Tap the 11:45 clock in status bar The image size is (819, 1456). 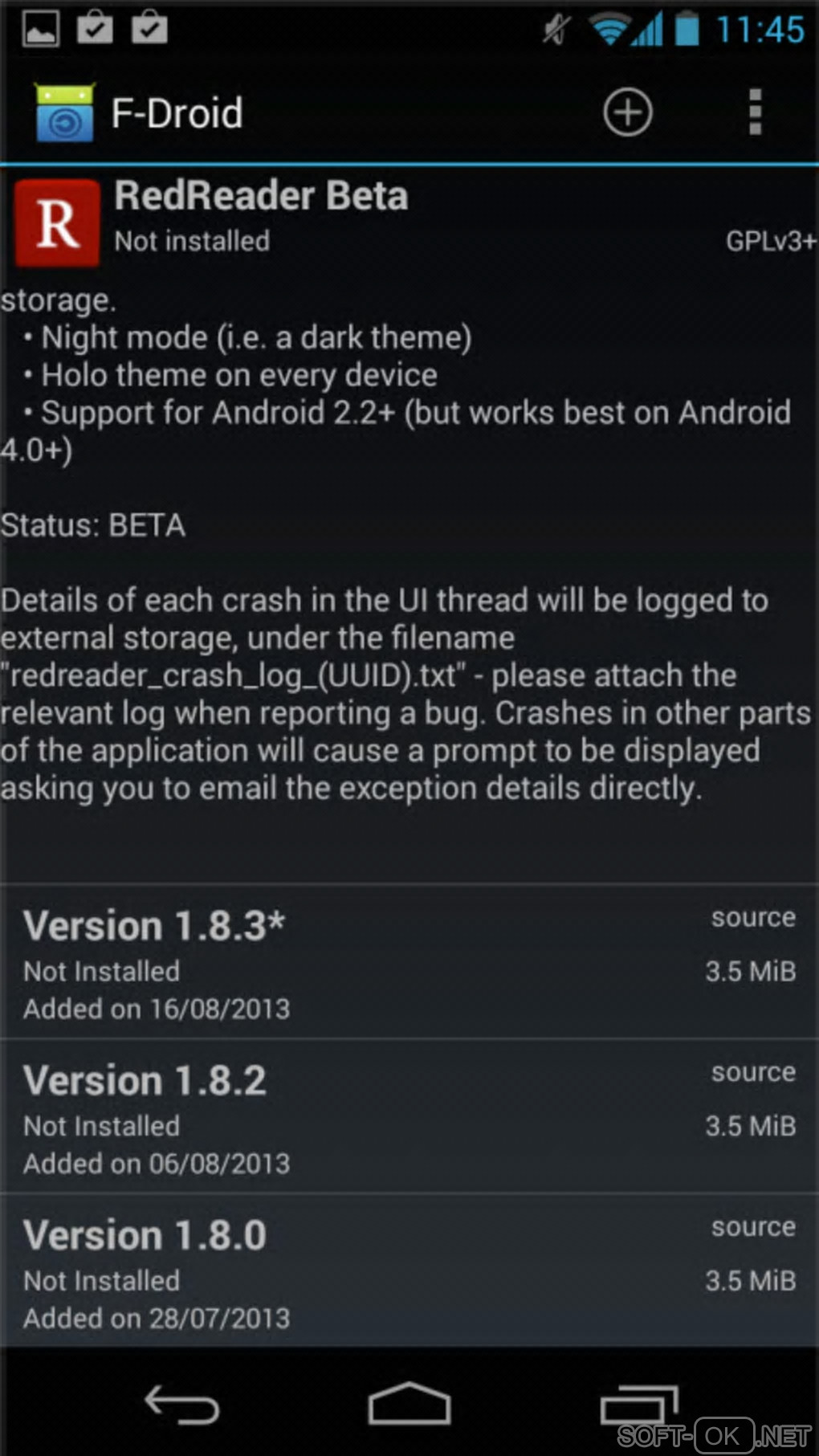[760, 30]
